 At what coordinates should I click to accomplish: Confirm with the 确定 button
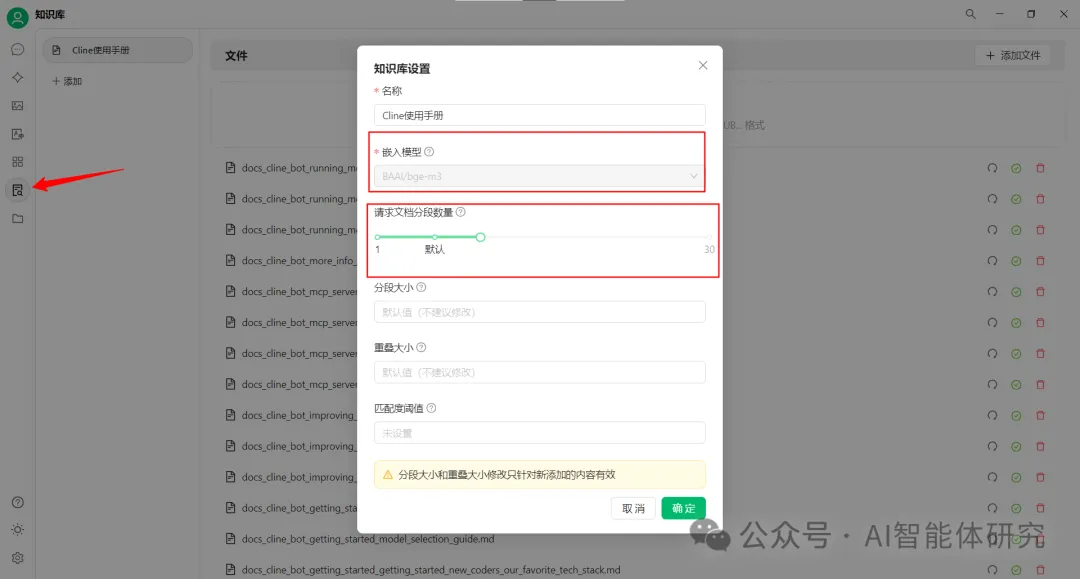683,508
